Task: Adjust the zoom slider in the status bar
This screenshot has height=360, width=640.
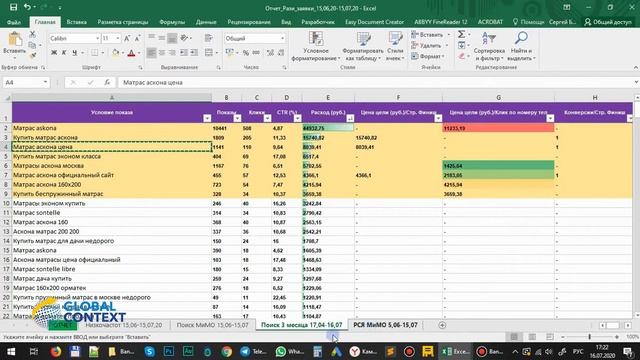Action: [589, 337]
